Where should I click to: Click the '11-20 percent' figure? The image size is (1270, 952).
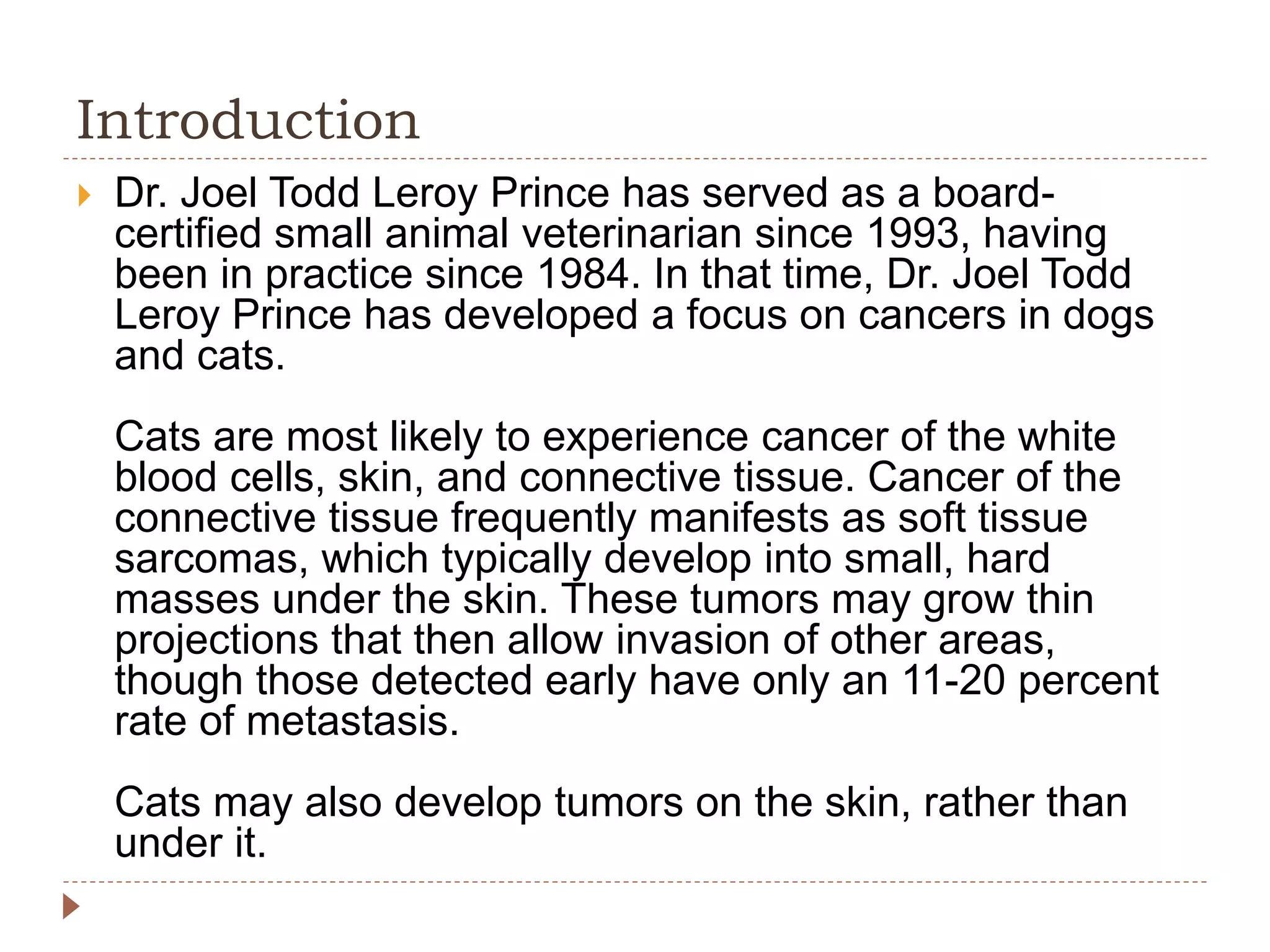click(1030, 681)
